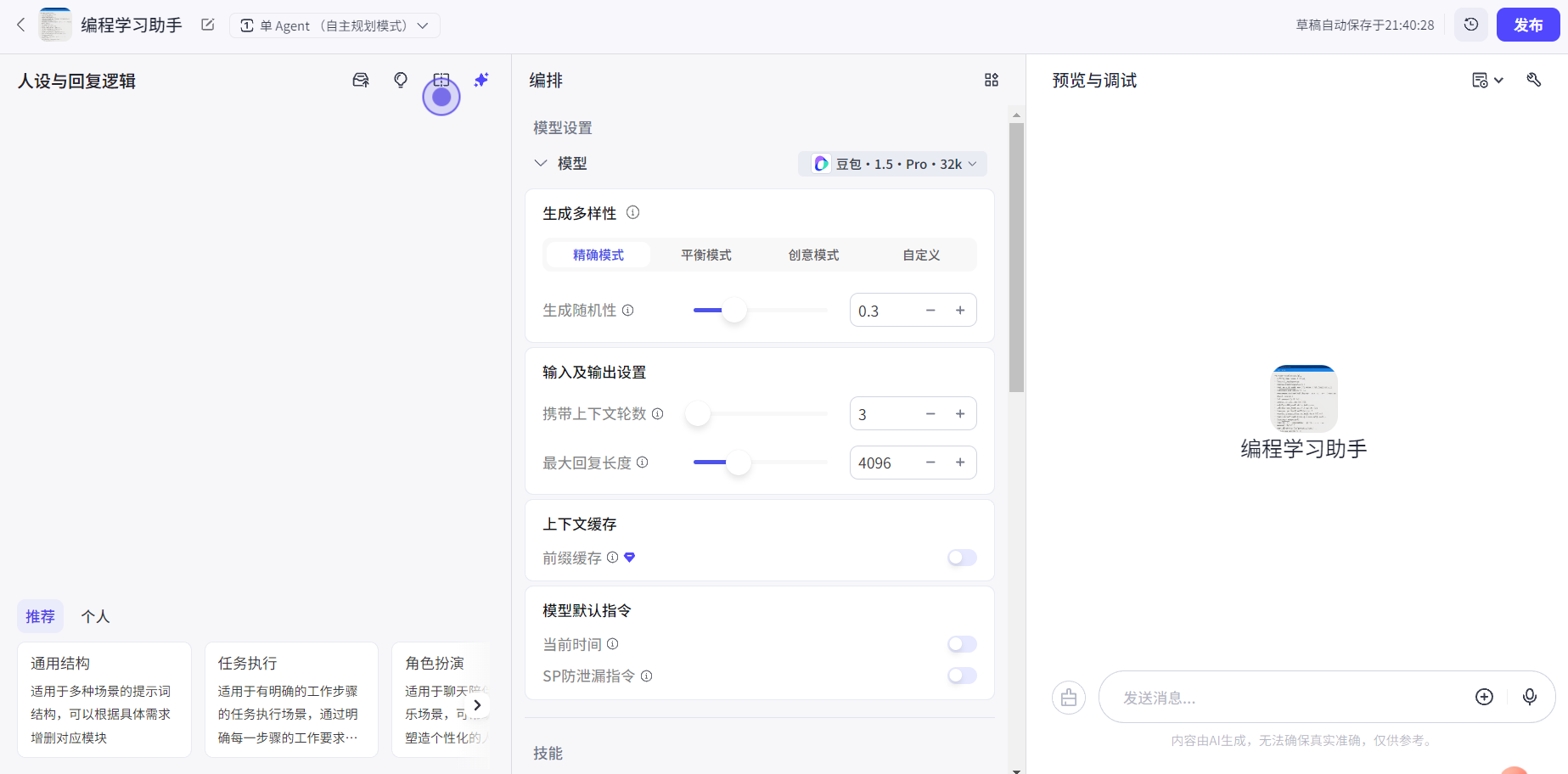Decrease 生成随机性 with minus button
1568x774 pixels.
pos(930,311)
